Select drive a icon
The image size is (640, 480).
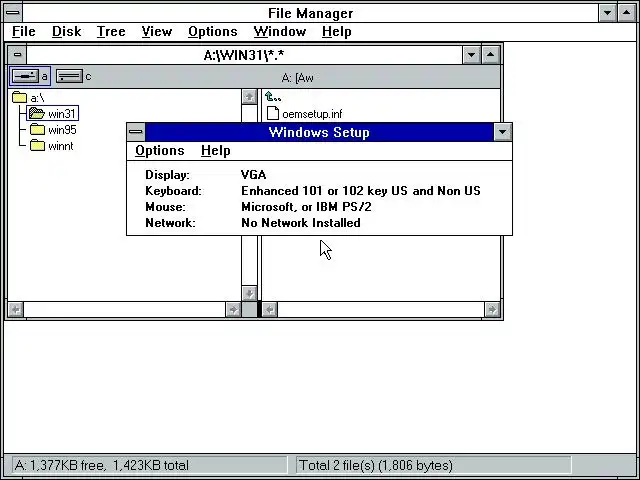tap(26, 76)
